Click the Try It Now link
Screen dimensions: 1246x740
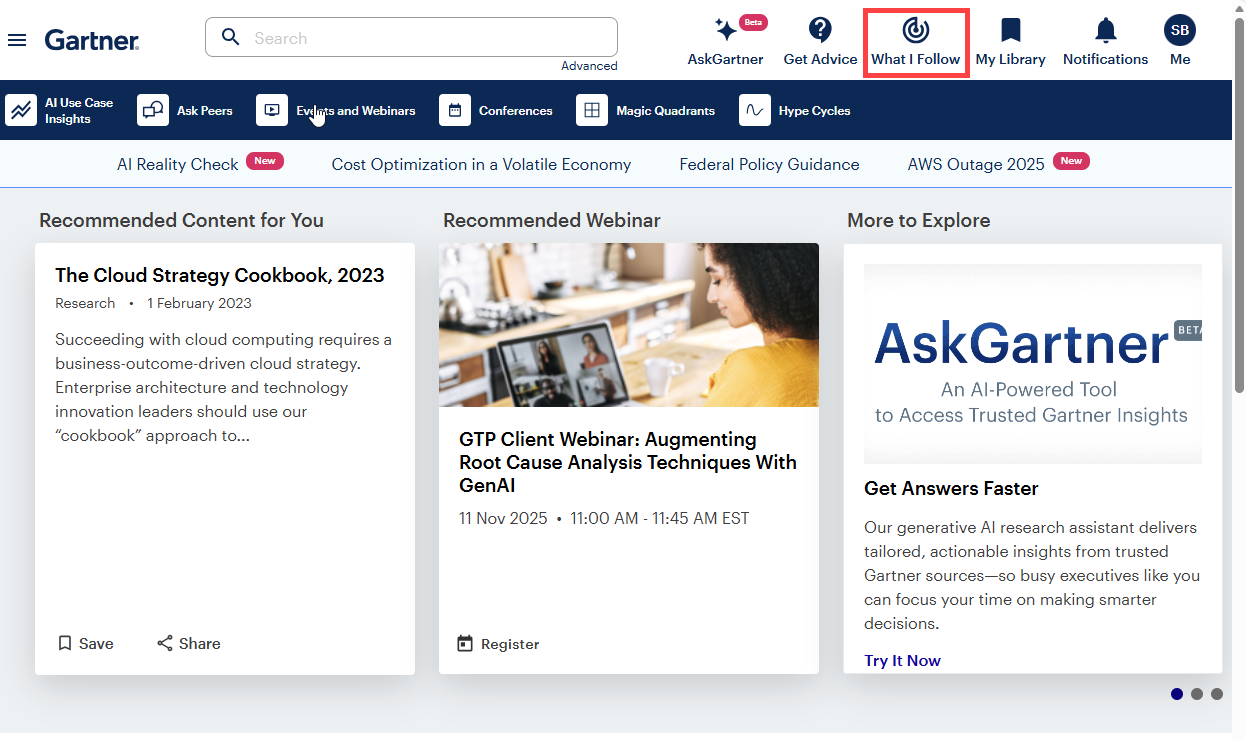902,660
